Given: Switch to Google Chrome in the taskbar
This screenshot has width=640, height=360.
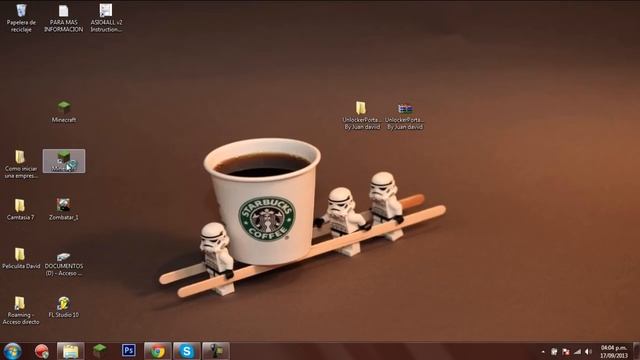Looking at the screenshot, I should coord(158,351).
